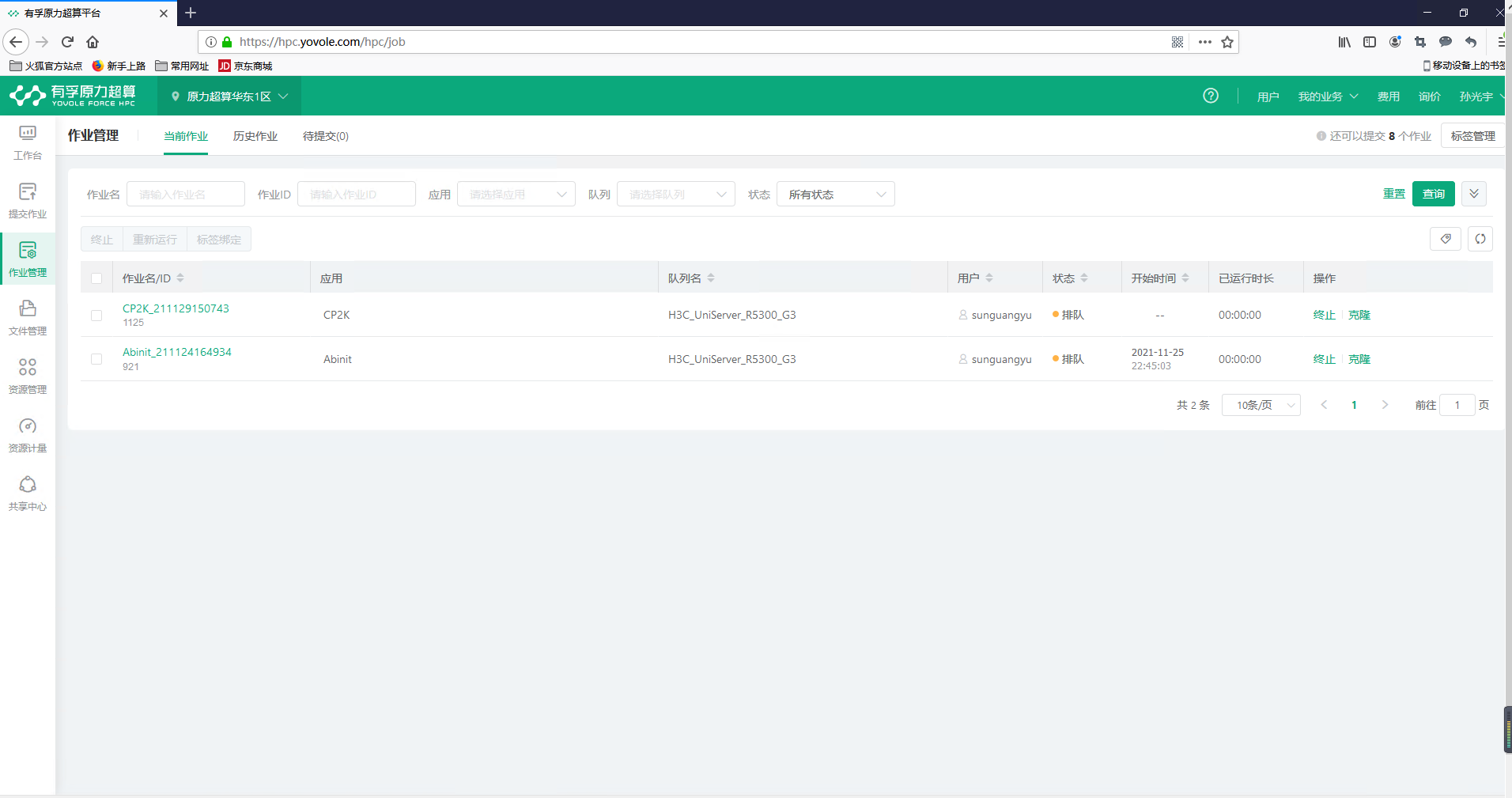The width and height of the screenshot is (1512, 798).
Task: Sort by 作业名/ID column arrows
Action: click(180, 278)
